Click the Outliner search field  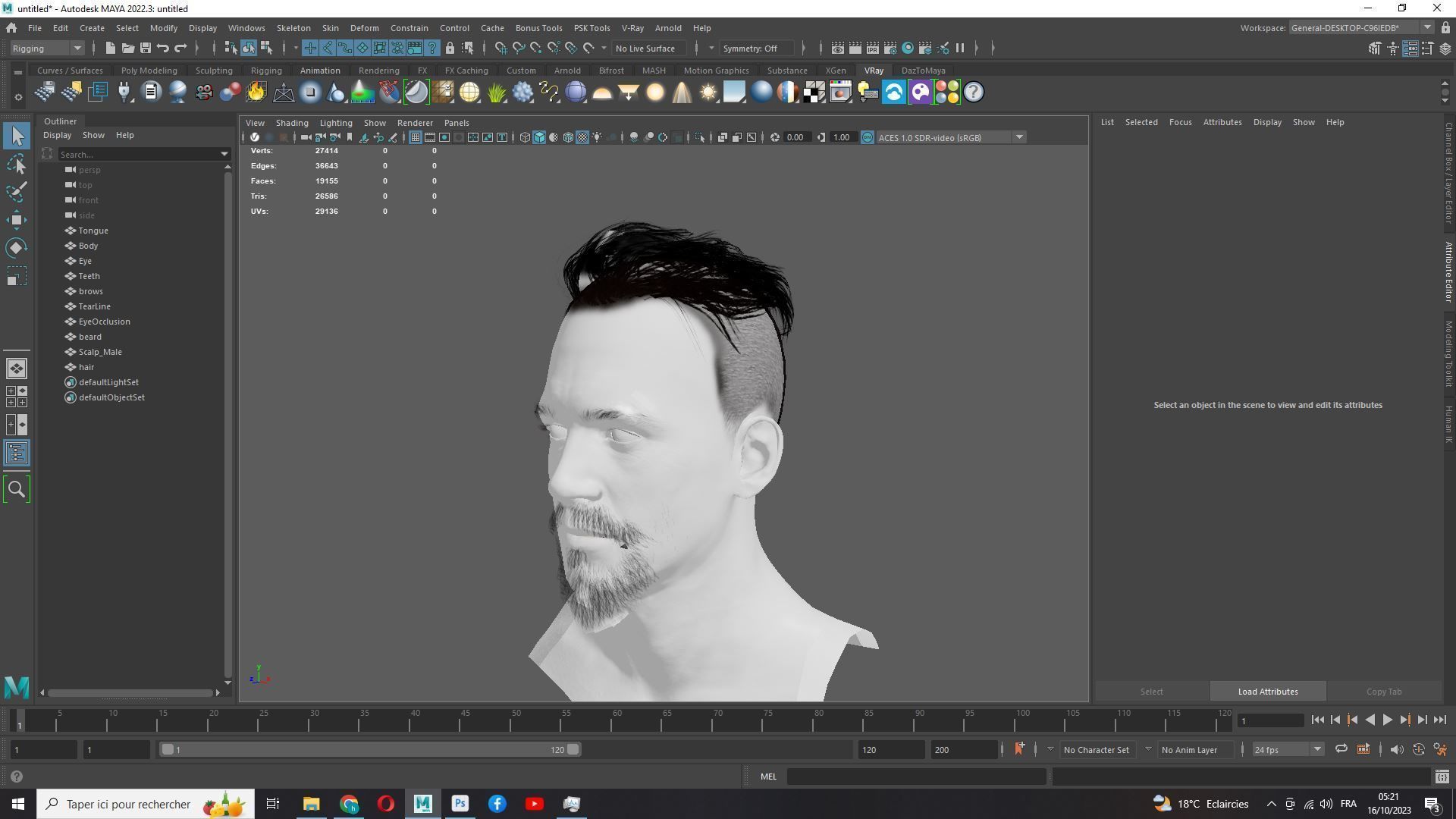click(x=138, y=154)
